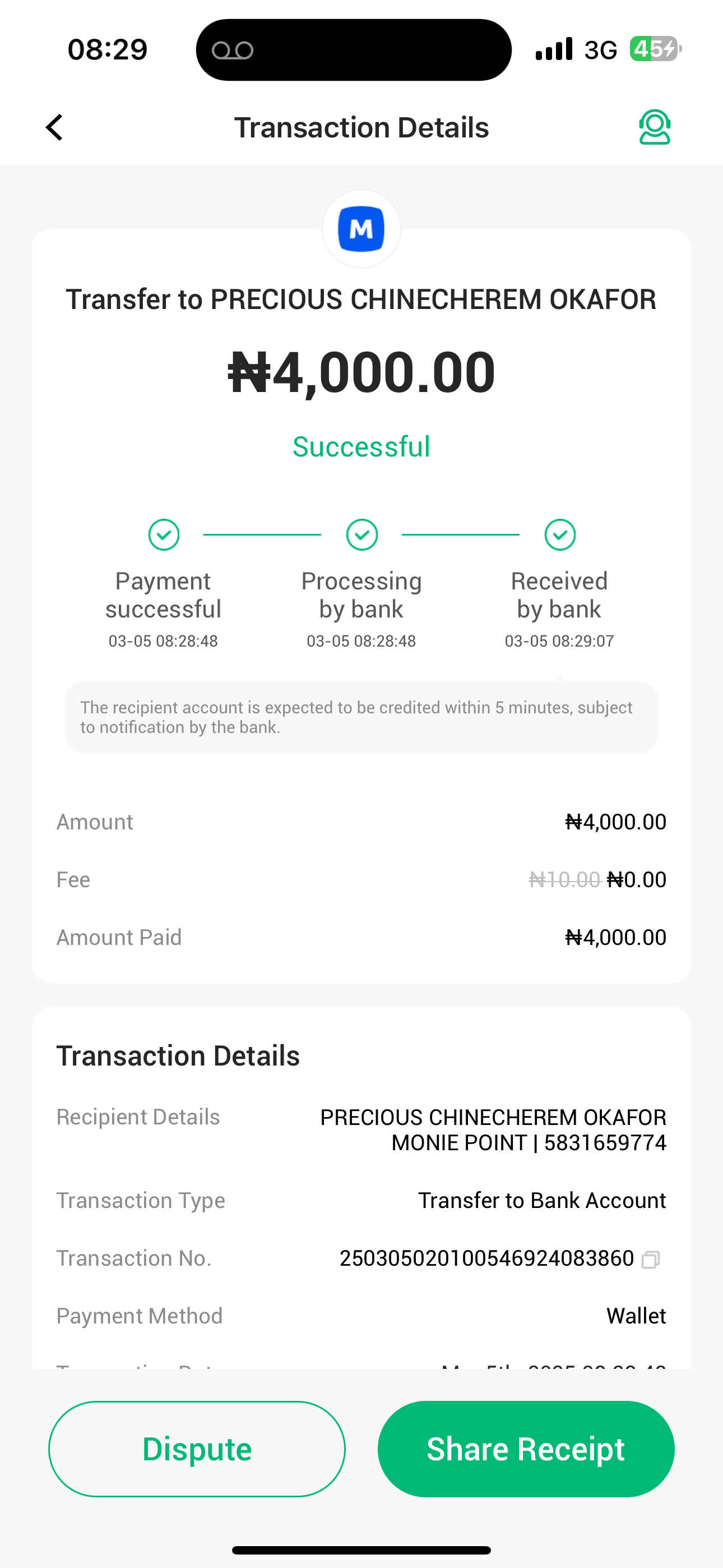Tap the ₦4,000.00 headline amount
The height and width of the screenshot is (1568, 723).
361,372
